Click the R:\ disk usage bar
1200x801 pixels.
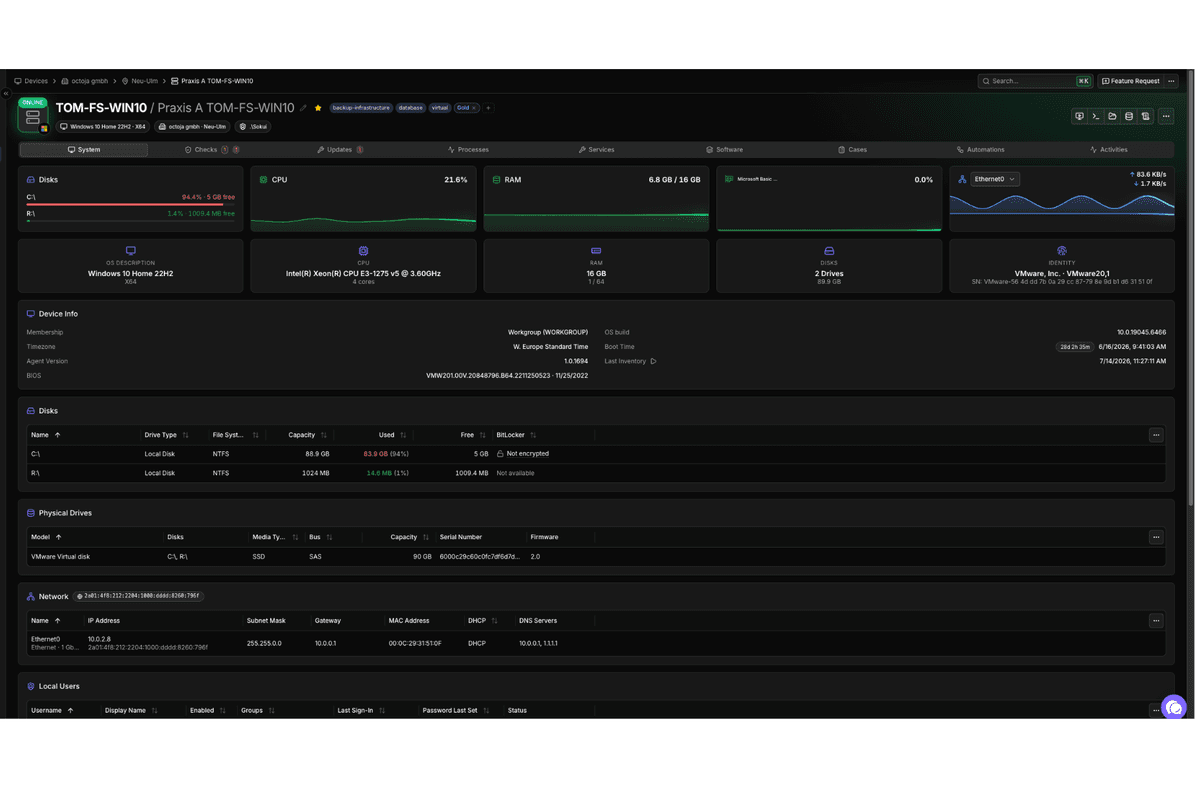(131, 220)
